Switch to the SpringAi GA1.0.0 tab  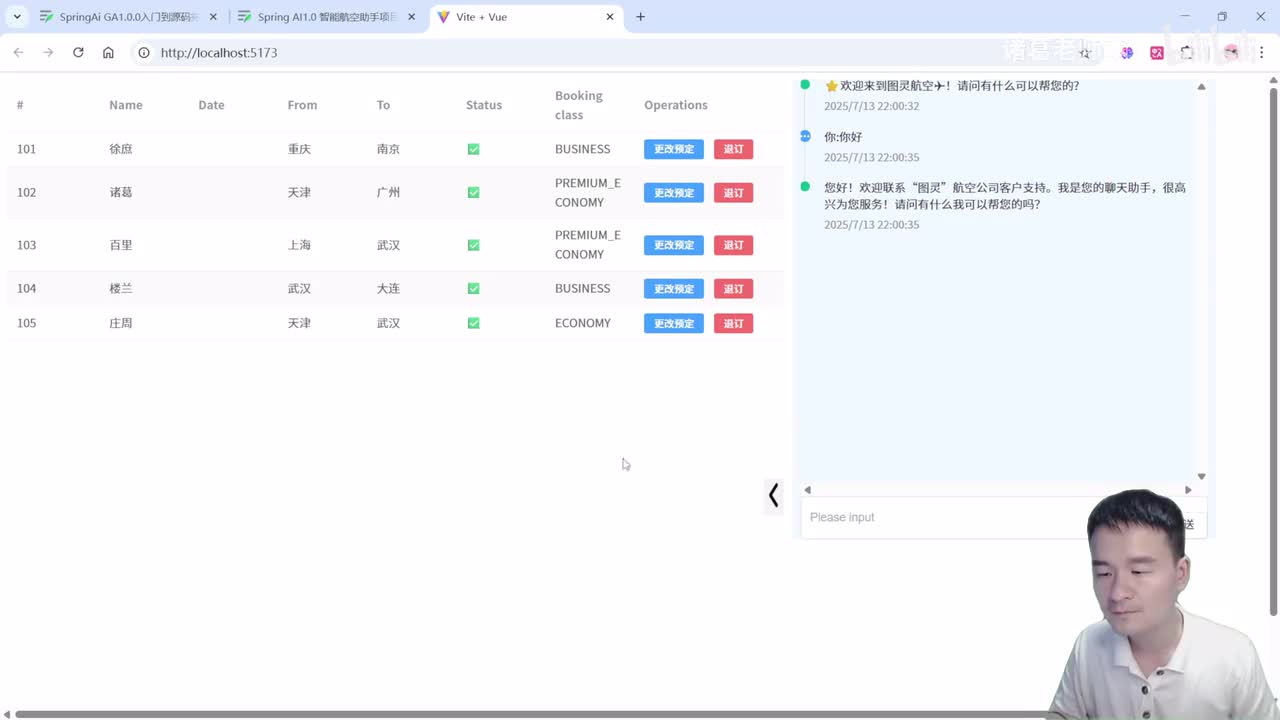tap(127, 17)
